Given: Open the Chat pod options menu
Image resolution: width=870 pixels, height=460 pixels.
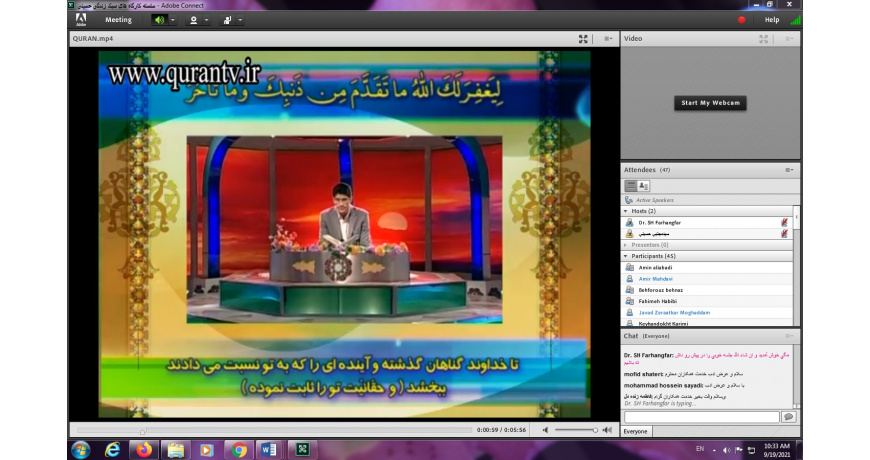Looking at the screenshot, I should coord(788,336).
